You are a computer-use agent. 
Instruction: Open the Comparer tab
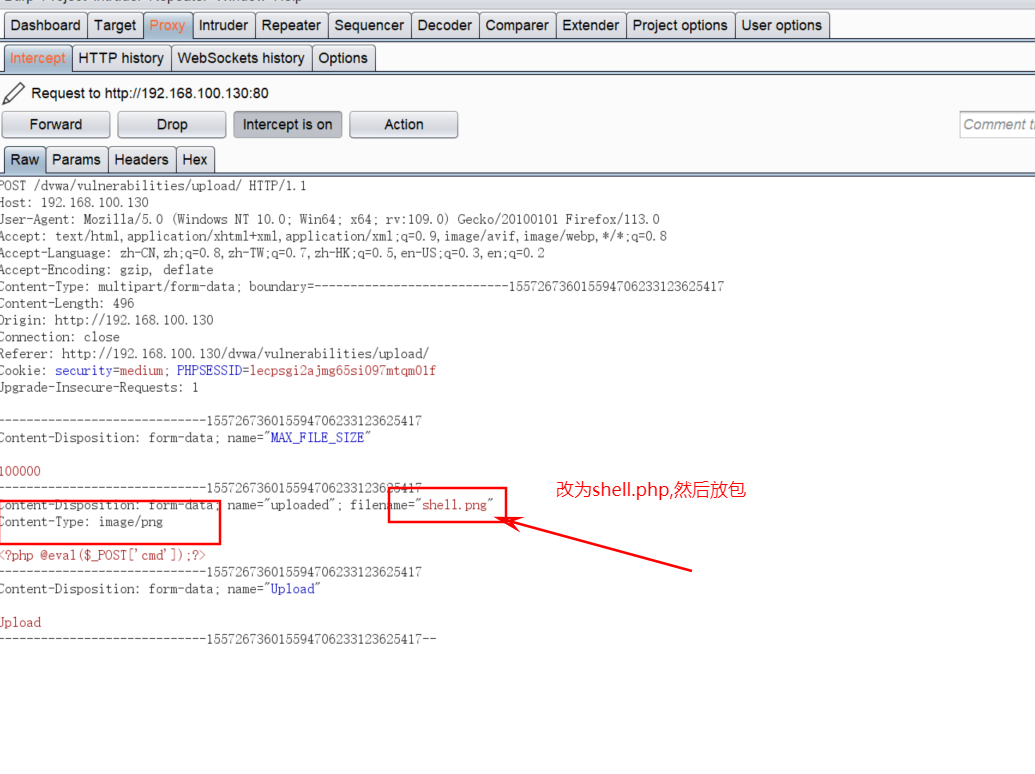[x=517, y=26]
